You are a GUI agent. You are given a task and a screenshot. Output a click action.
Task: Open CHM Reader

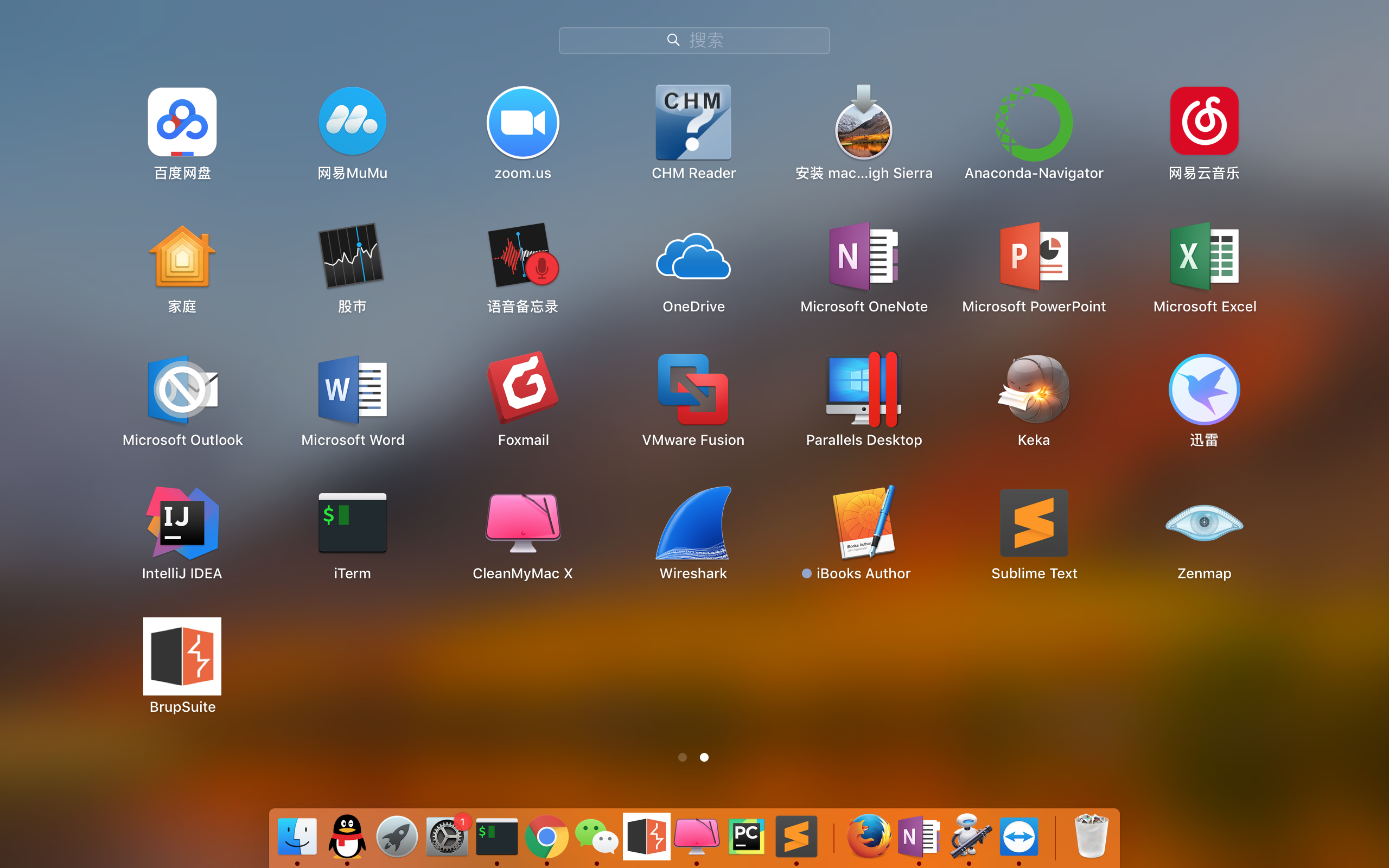(693, 122)
